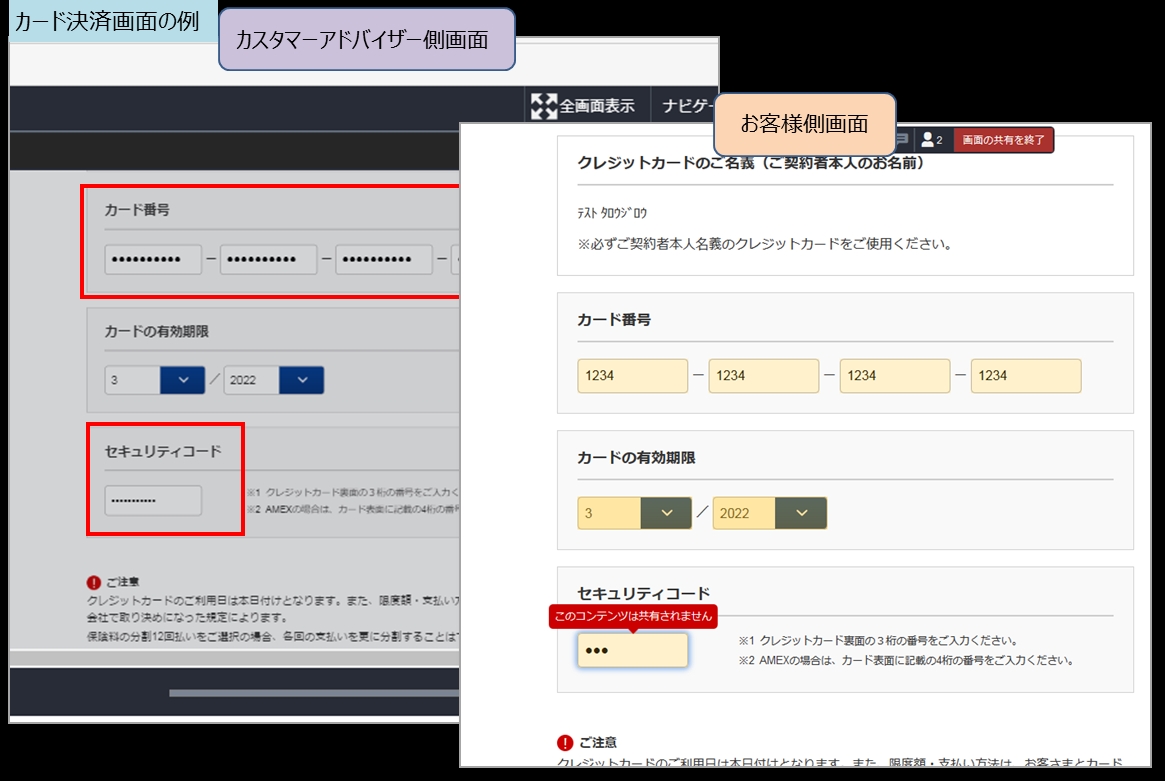
Task: Open the month dropdown on the advisor screen
Action: click(x=155, y=380)
